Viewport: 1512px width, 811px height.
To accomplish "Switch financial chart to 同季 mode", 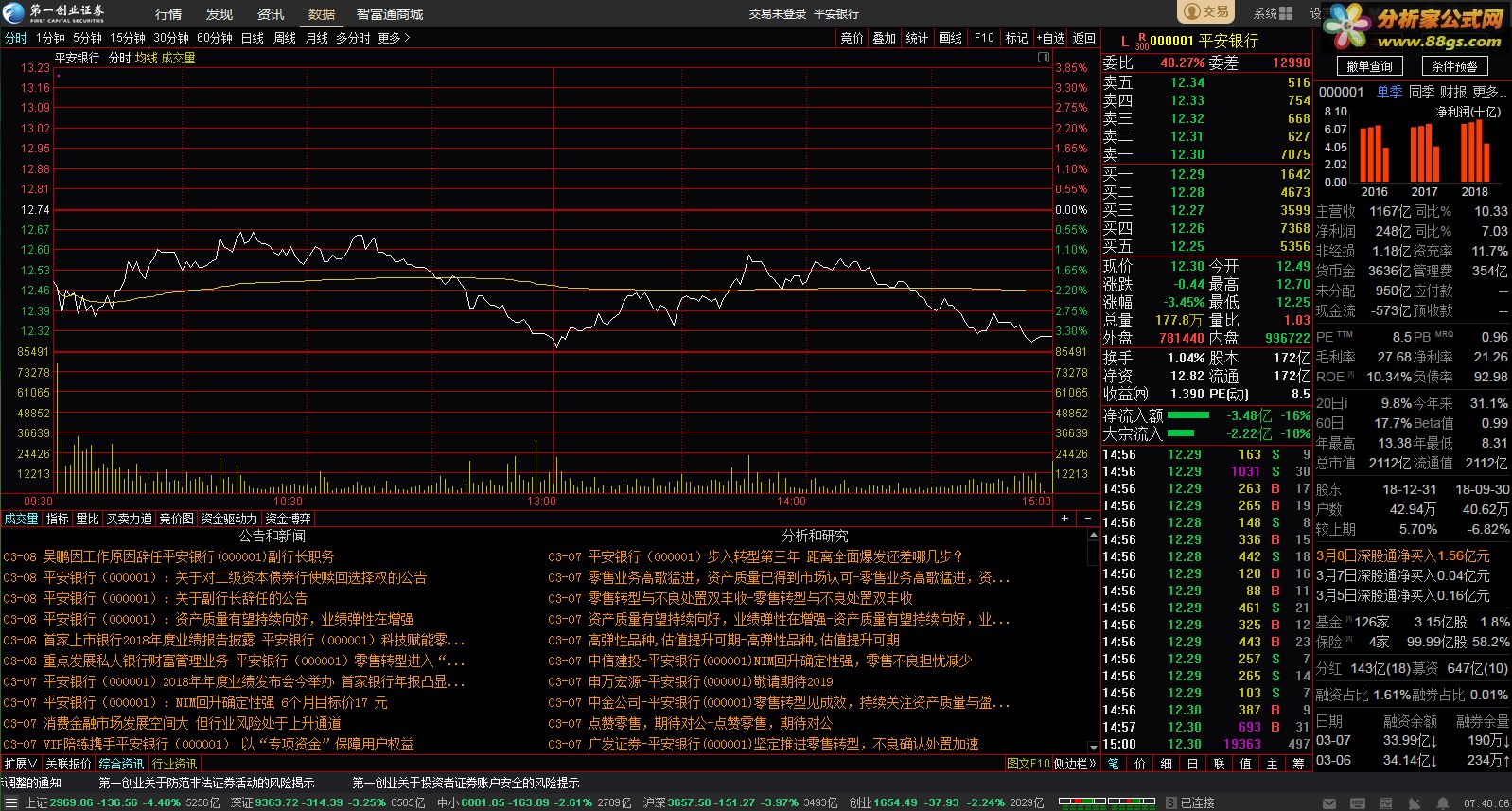I will (x=1421, y=92).
